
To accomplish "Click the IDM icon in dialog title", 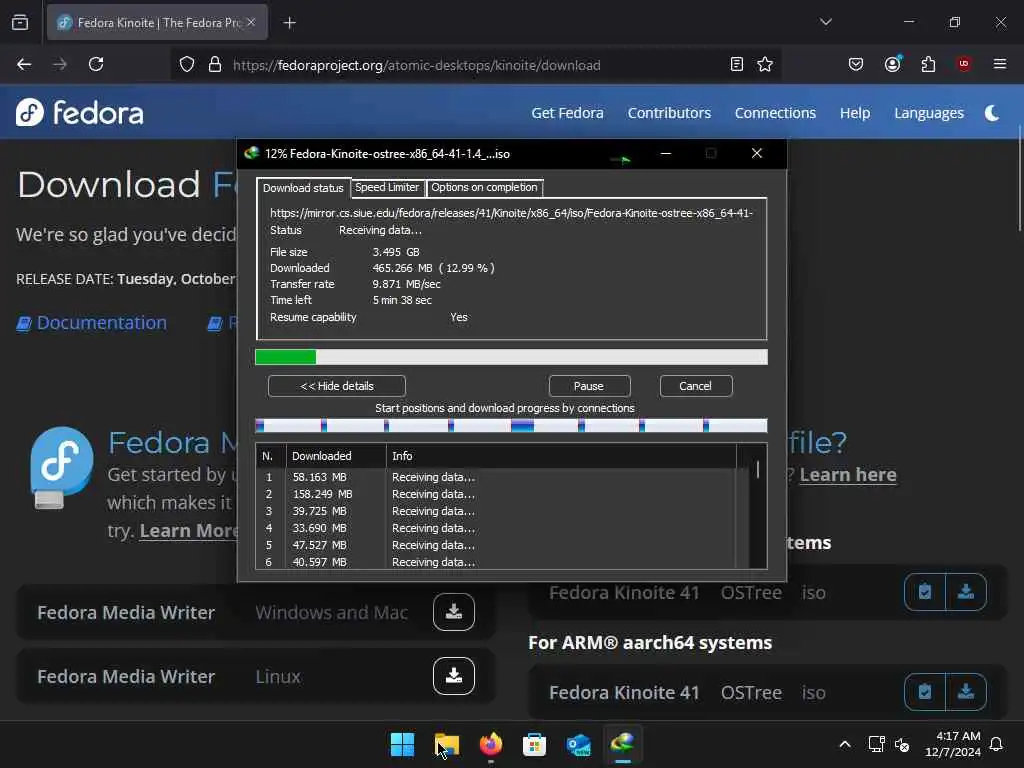I will pos(251,153).
